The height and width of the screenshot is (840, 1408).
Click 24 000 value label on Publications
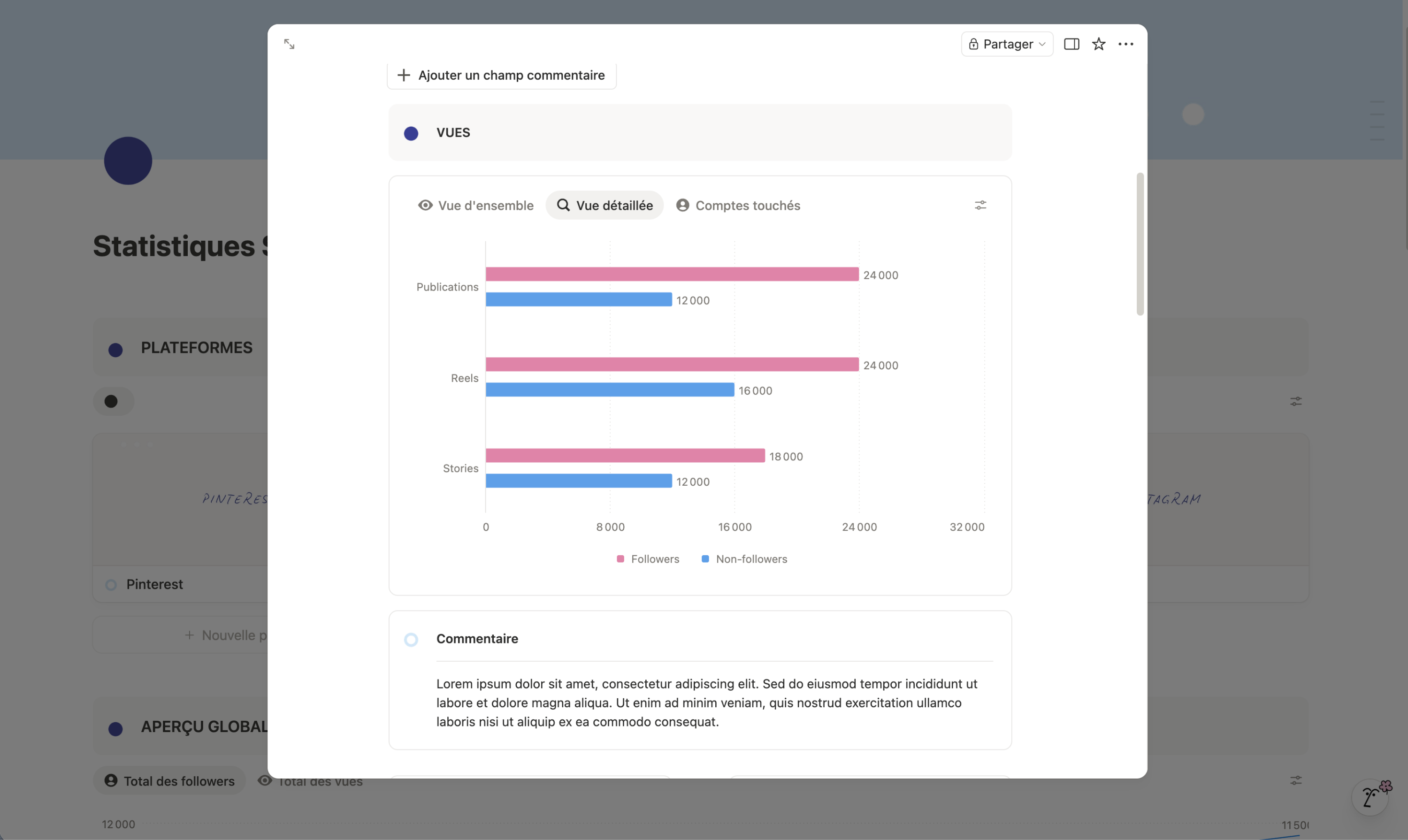click(x=881, y=275)
